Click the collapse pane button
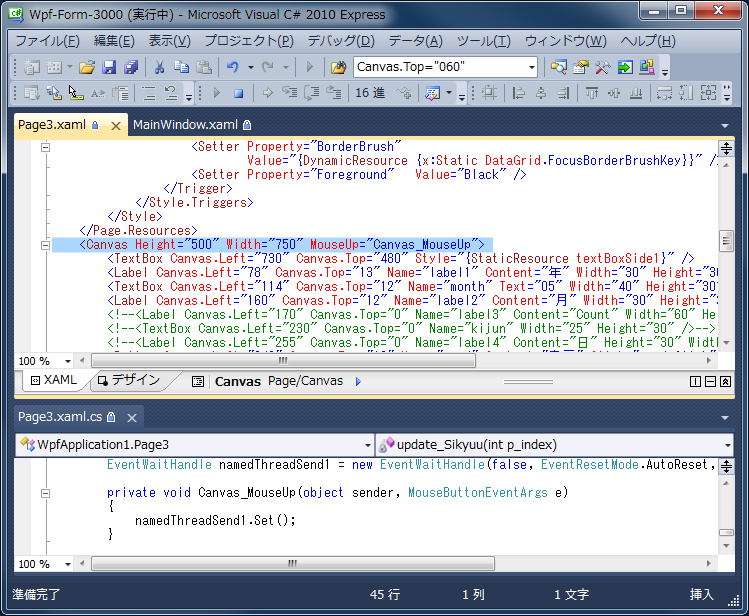This screenshot has width=749, height=616. (726, 381)
